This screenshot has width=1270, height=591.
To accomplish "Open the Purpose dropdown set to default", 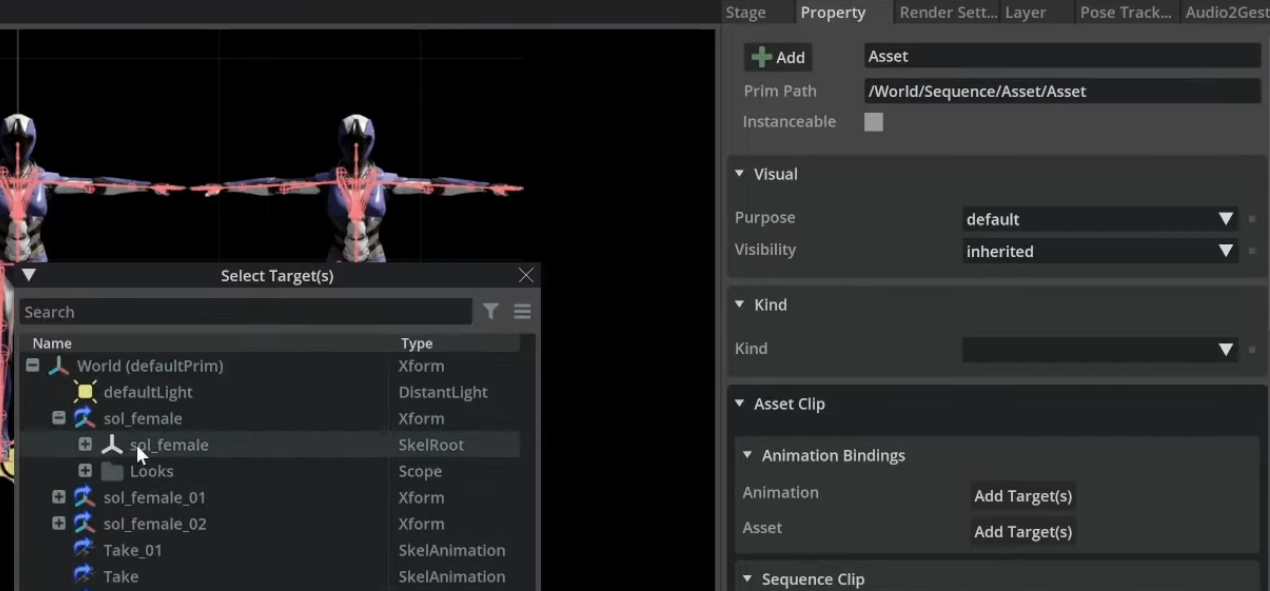I will click(x=1100, y=218).
